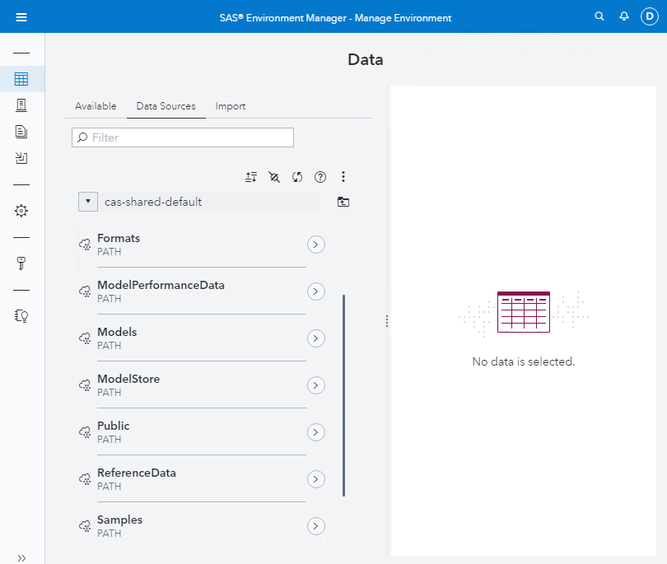Select the ModelStore caslib row

click(202, 385)
